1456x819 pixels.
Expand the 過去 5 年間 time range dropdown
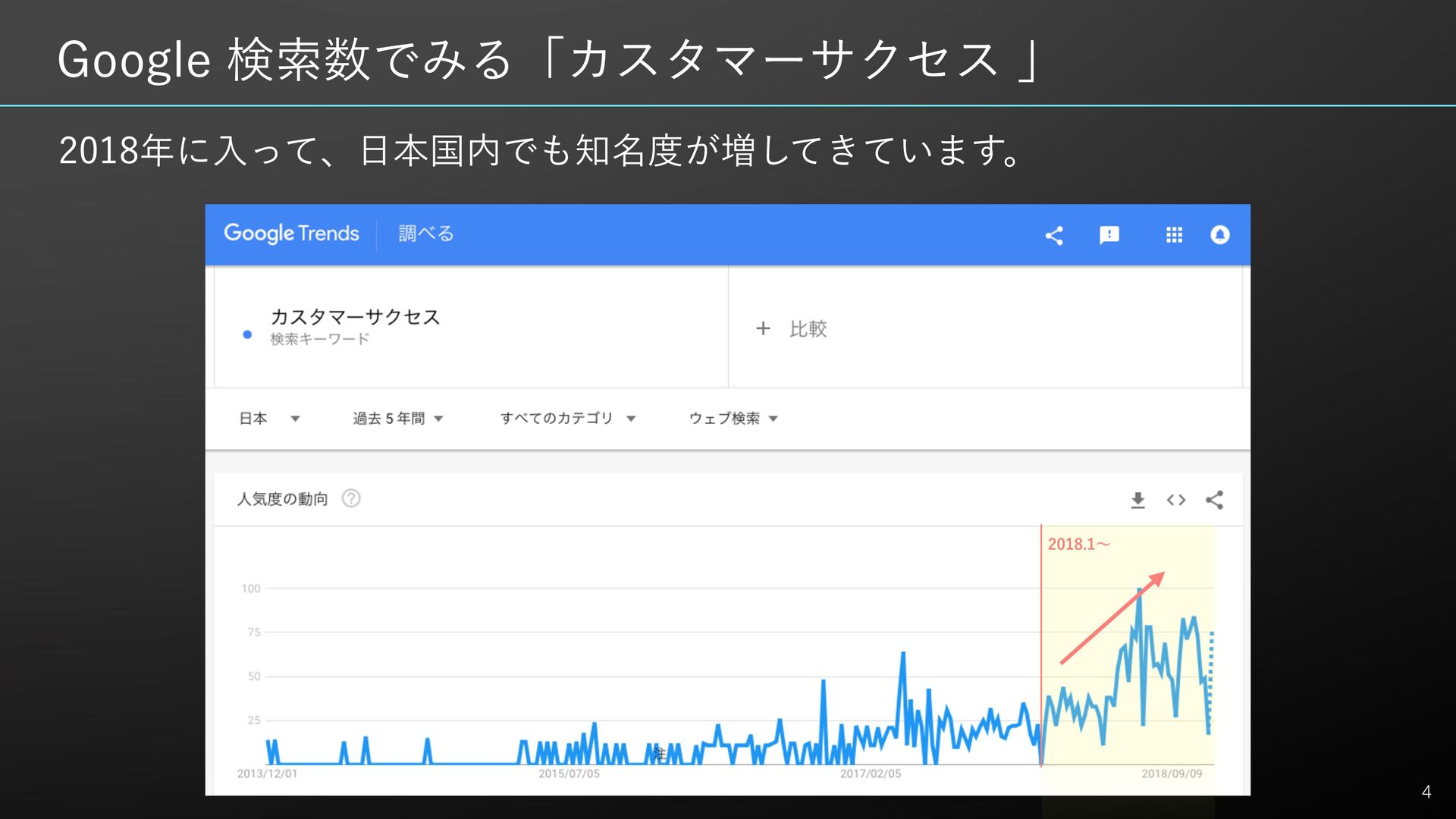tap(398, 419)
